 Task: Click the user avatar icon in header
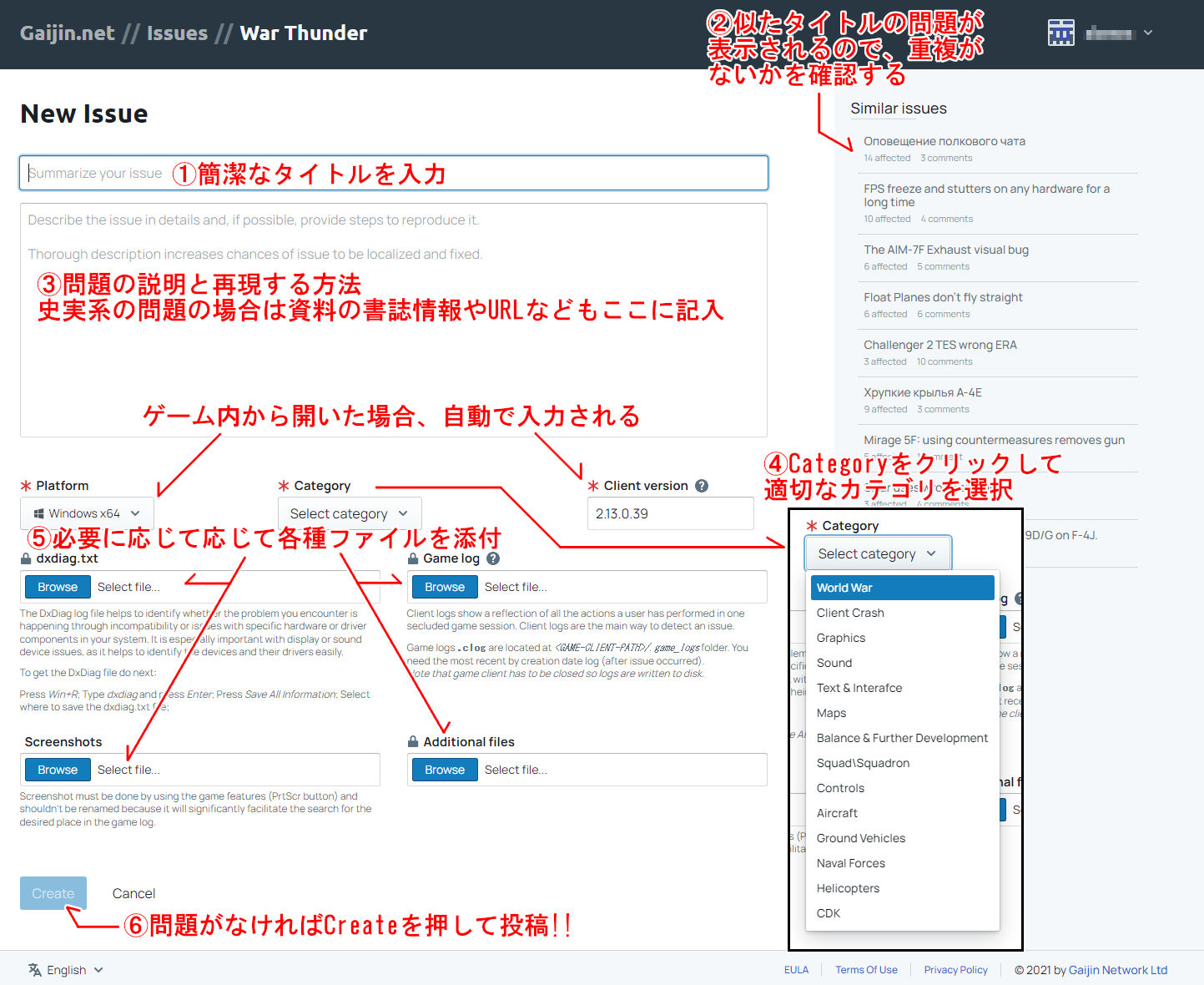1060,33
